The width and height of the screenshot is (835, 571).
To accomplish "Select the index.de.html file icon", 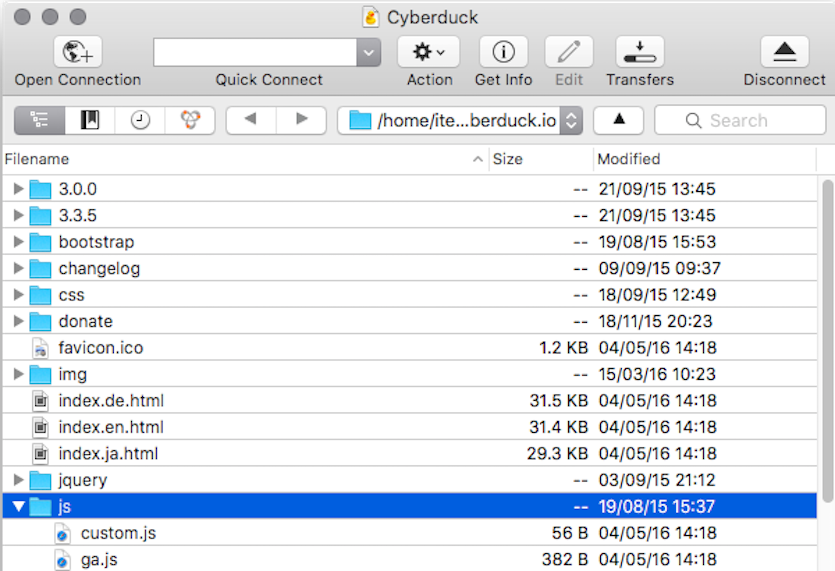I will [x=40, y=401].
